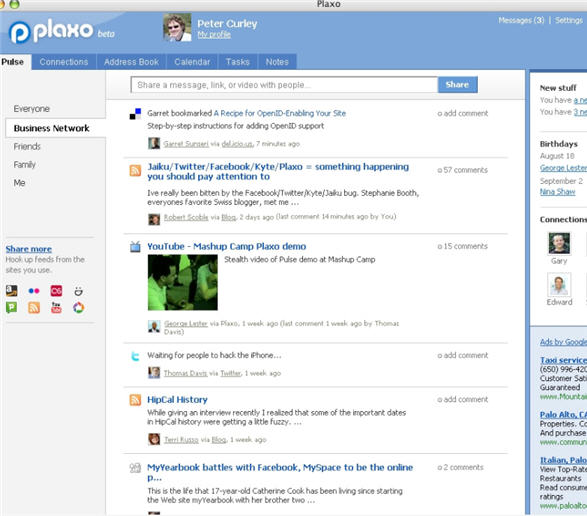Viewport: 587px width, 516px height.
Task: Open the Tasks tab
Action: click(x=238, y=62)
